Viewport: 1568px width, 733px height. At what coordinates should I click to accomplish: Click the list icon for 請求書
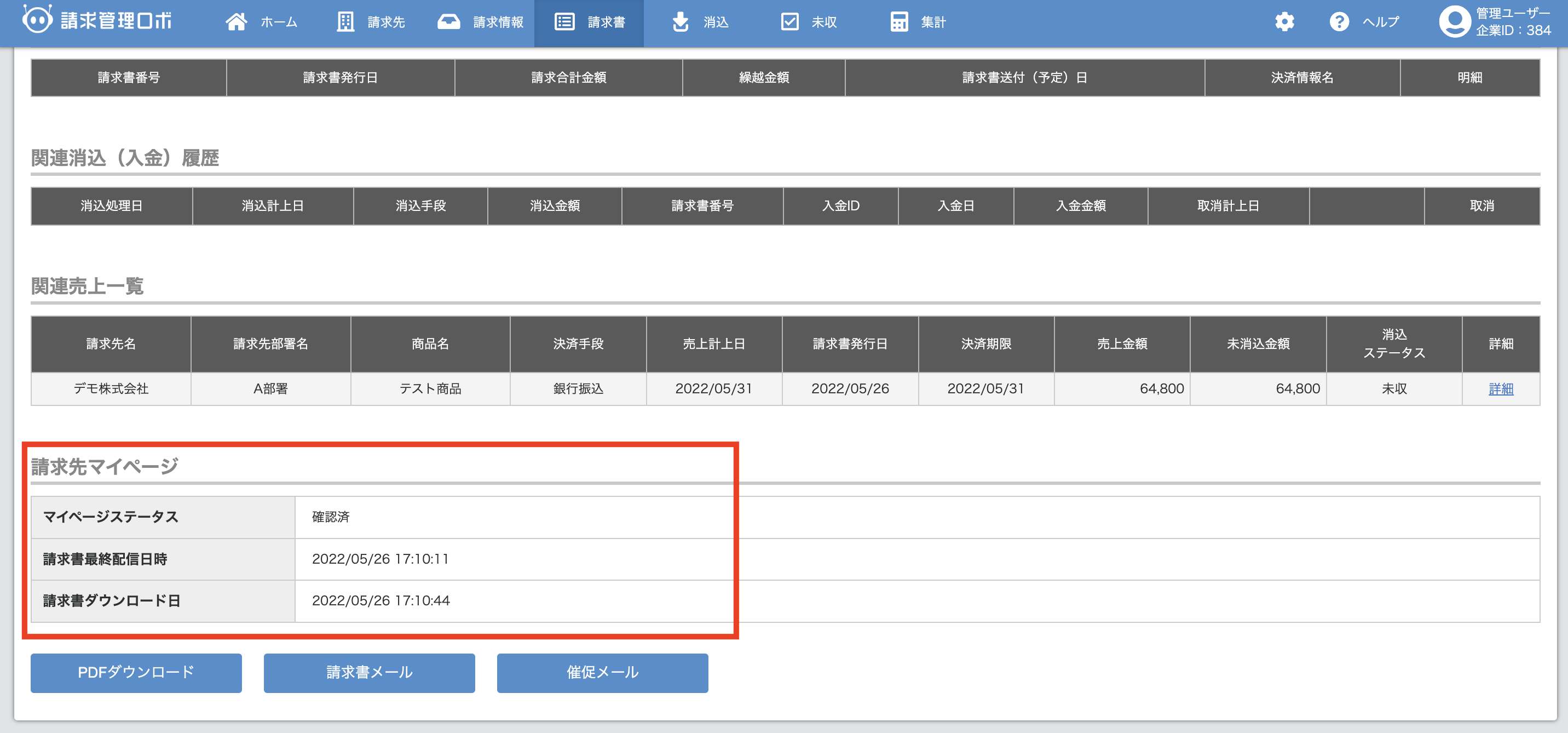pos(564,22)
